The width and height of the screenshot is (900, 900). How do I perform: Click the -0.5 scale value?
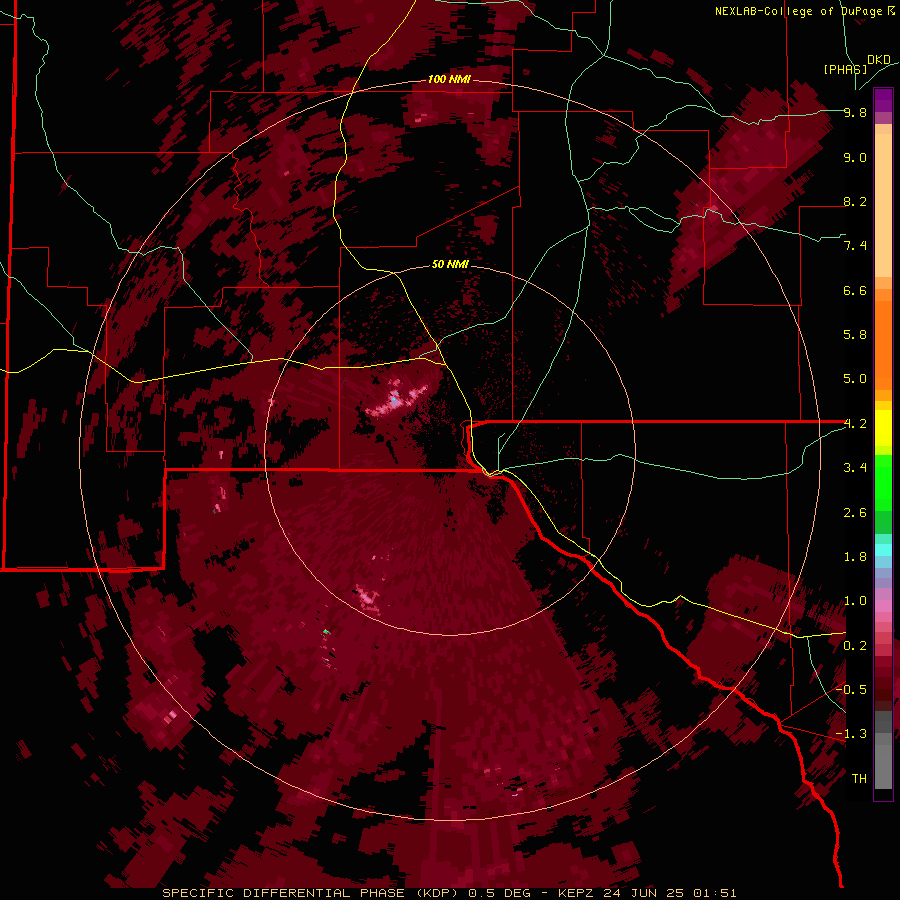pos(851,690)
